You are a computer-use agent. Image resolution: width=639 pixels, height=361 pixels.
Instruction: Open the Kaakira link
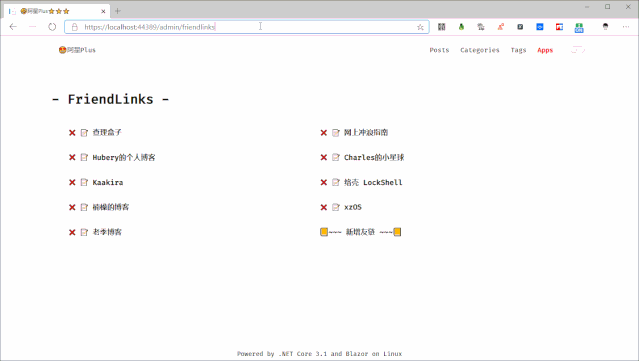[108, 183]
